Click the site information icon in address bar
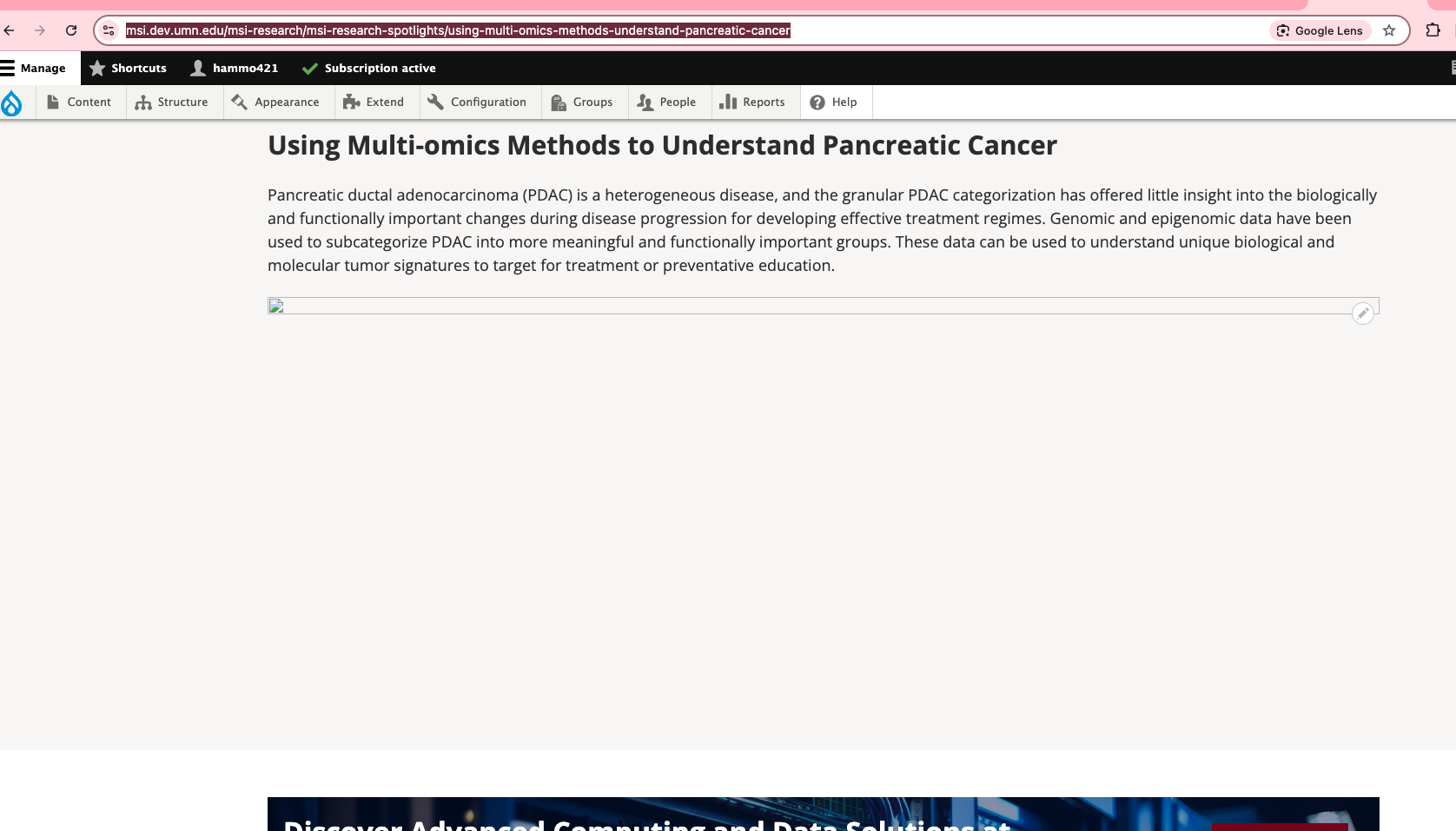 tap(109, 30)
